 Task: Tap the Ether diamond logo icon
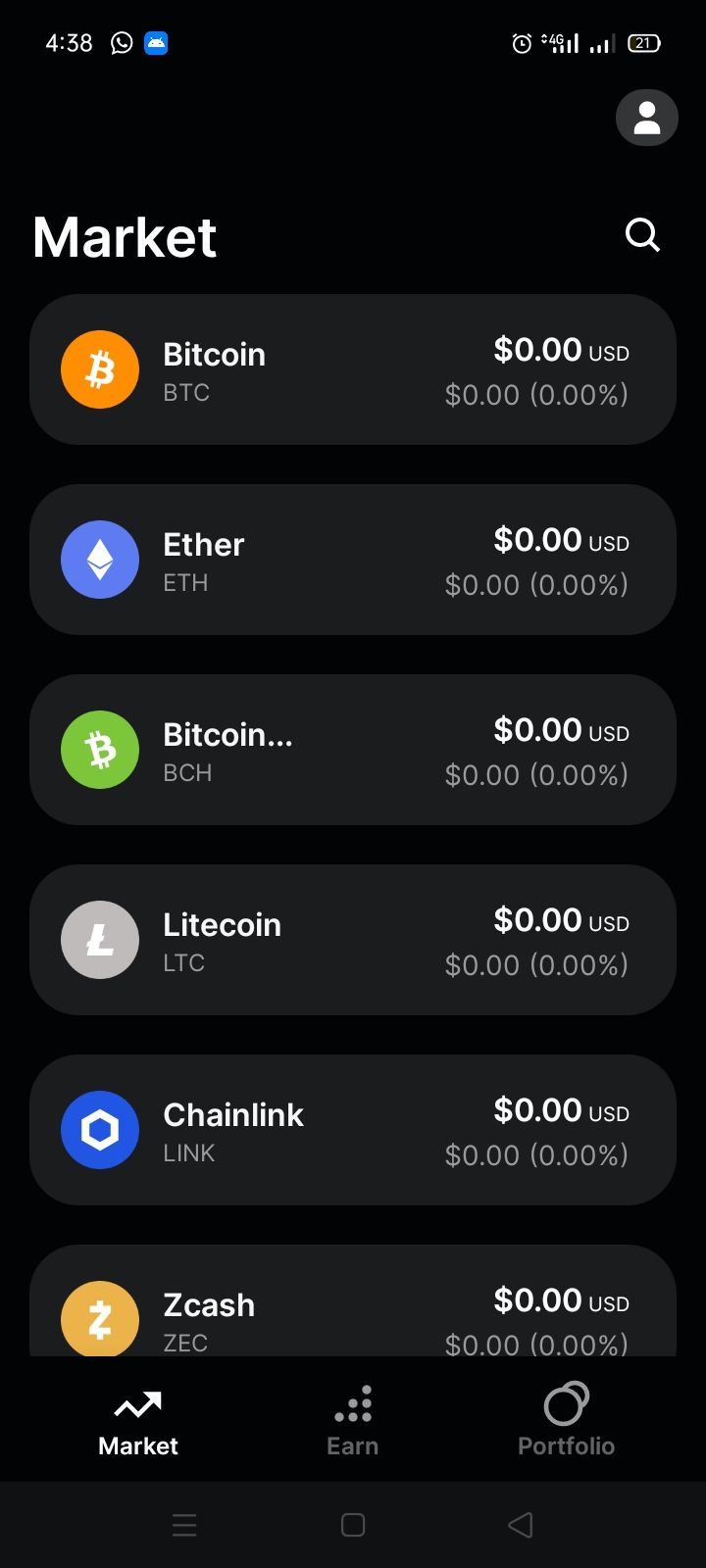click(x=100, y=560)
